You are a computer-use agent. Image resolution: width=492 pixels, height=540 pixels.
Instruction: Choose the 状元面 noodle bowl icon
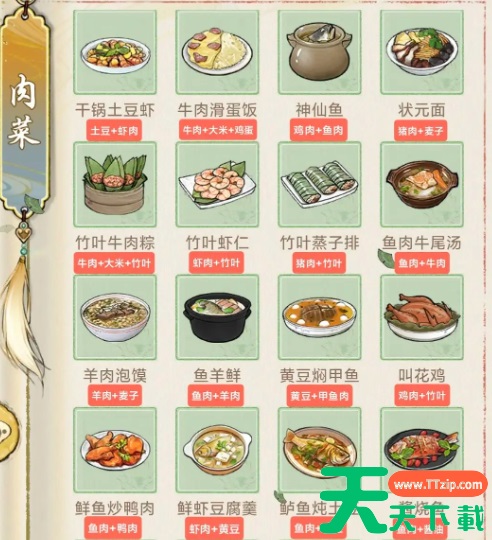coord(422,52)
